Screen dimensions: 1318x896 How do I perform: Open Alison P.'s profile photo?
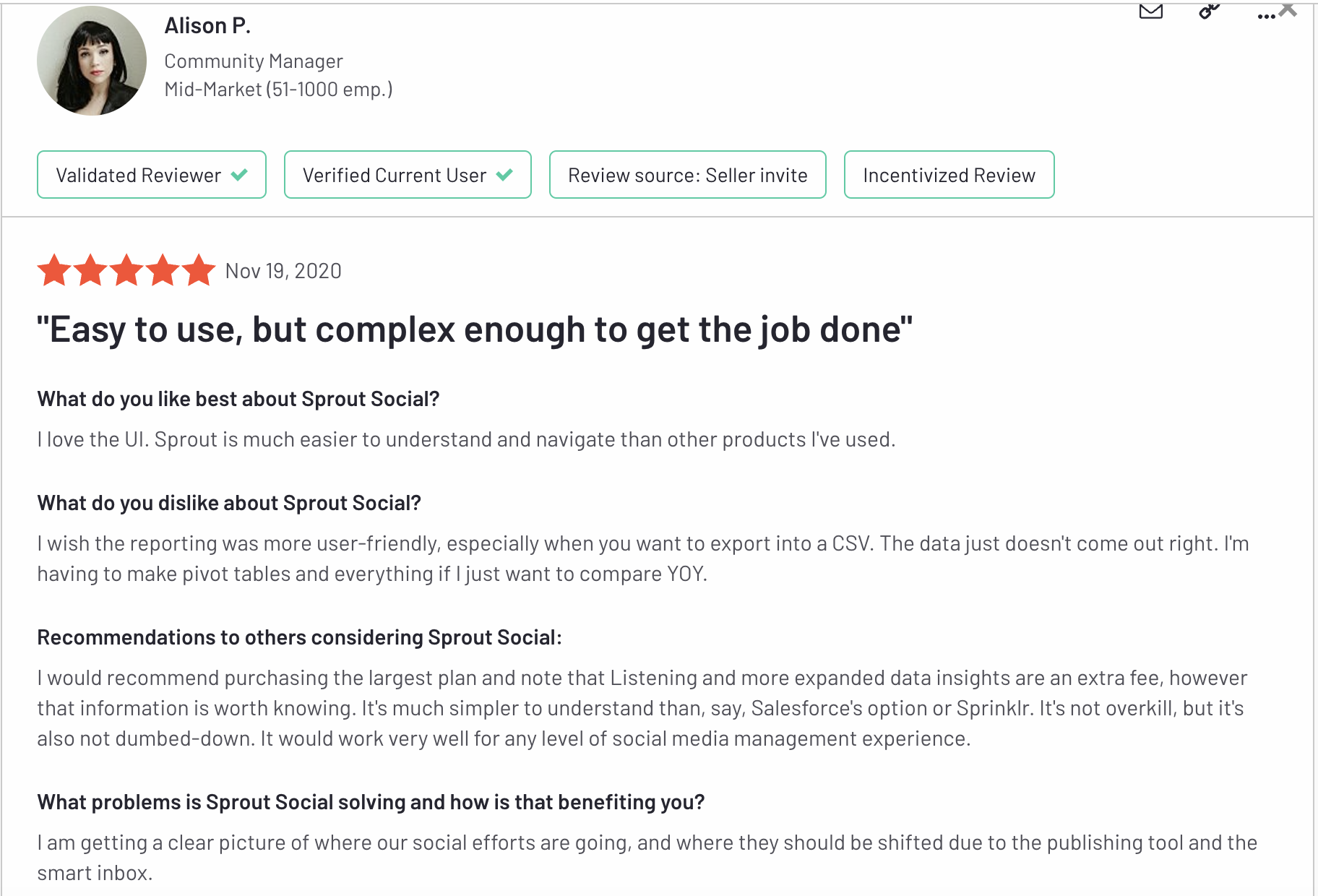pos(92,61)
